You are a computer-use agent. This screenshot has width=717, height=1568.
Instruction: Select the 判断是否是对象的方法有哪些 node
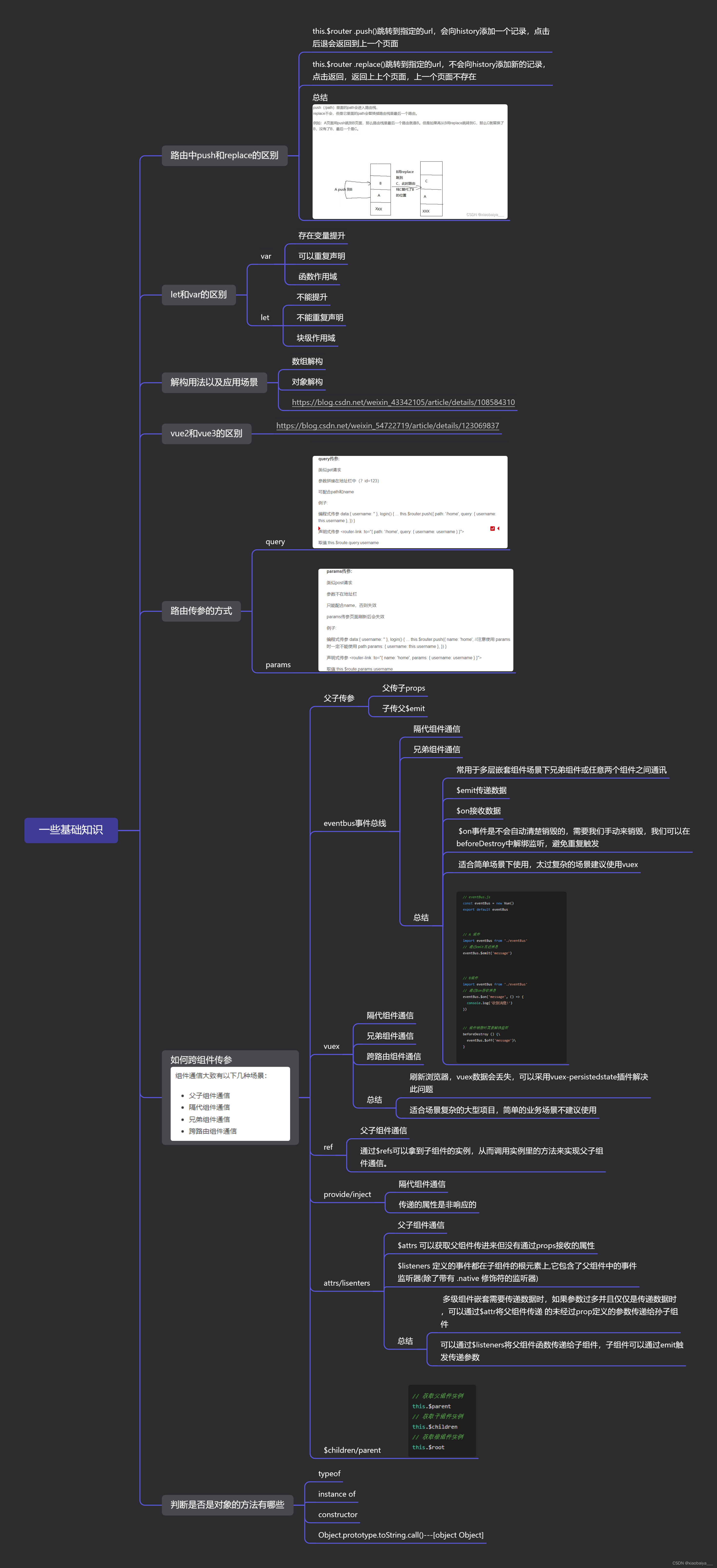(227, 1505)
